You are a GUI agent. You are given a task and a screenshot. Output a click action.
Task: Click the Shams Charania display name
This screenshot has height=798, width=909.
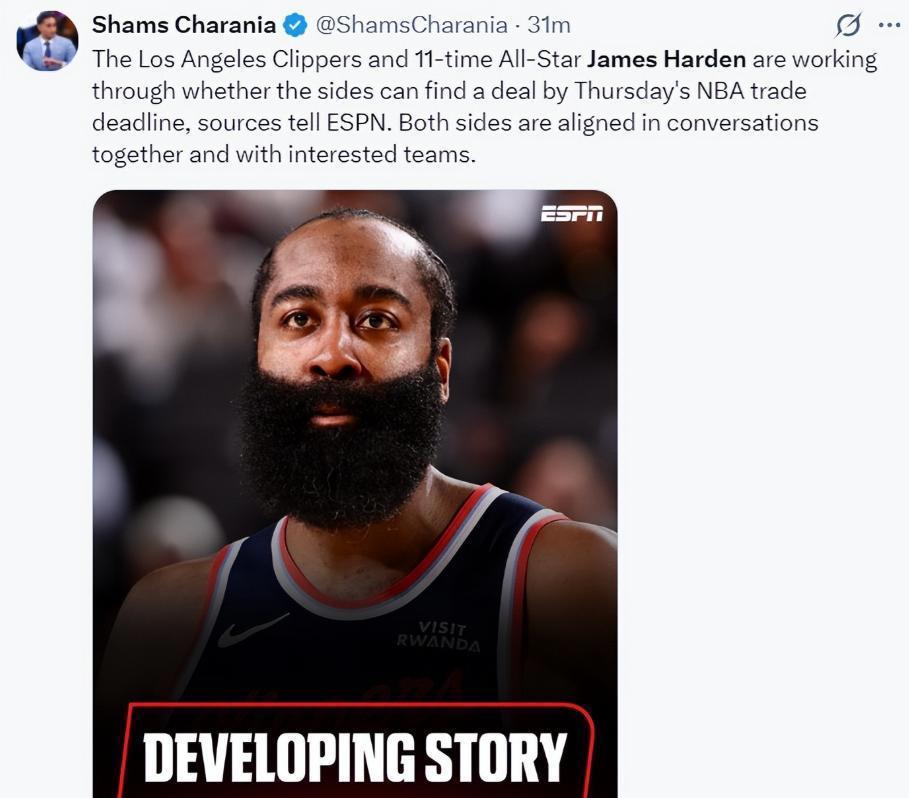[184, 25]
